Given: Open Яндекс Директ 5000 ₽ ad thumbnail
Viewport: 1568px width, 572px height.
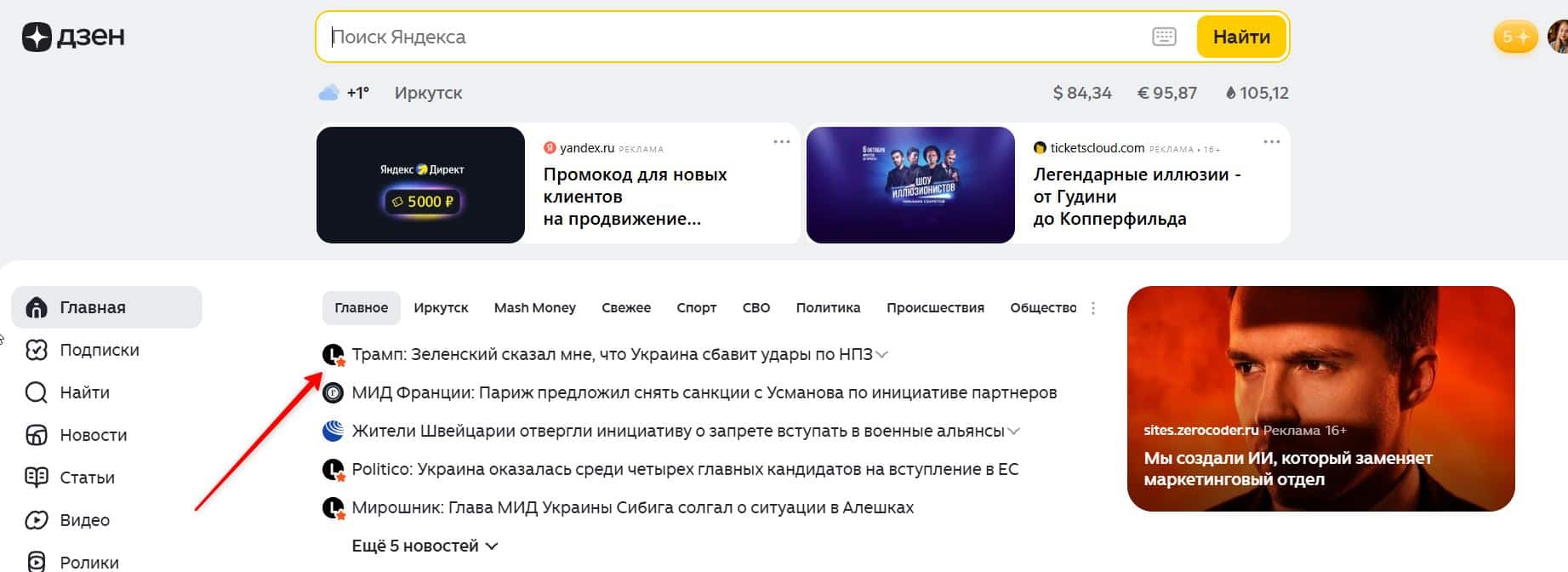Looking at the screenshot, I should 420,185.
